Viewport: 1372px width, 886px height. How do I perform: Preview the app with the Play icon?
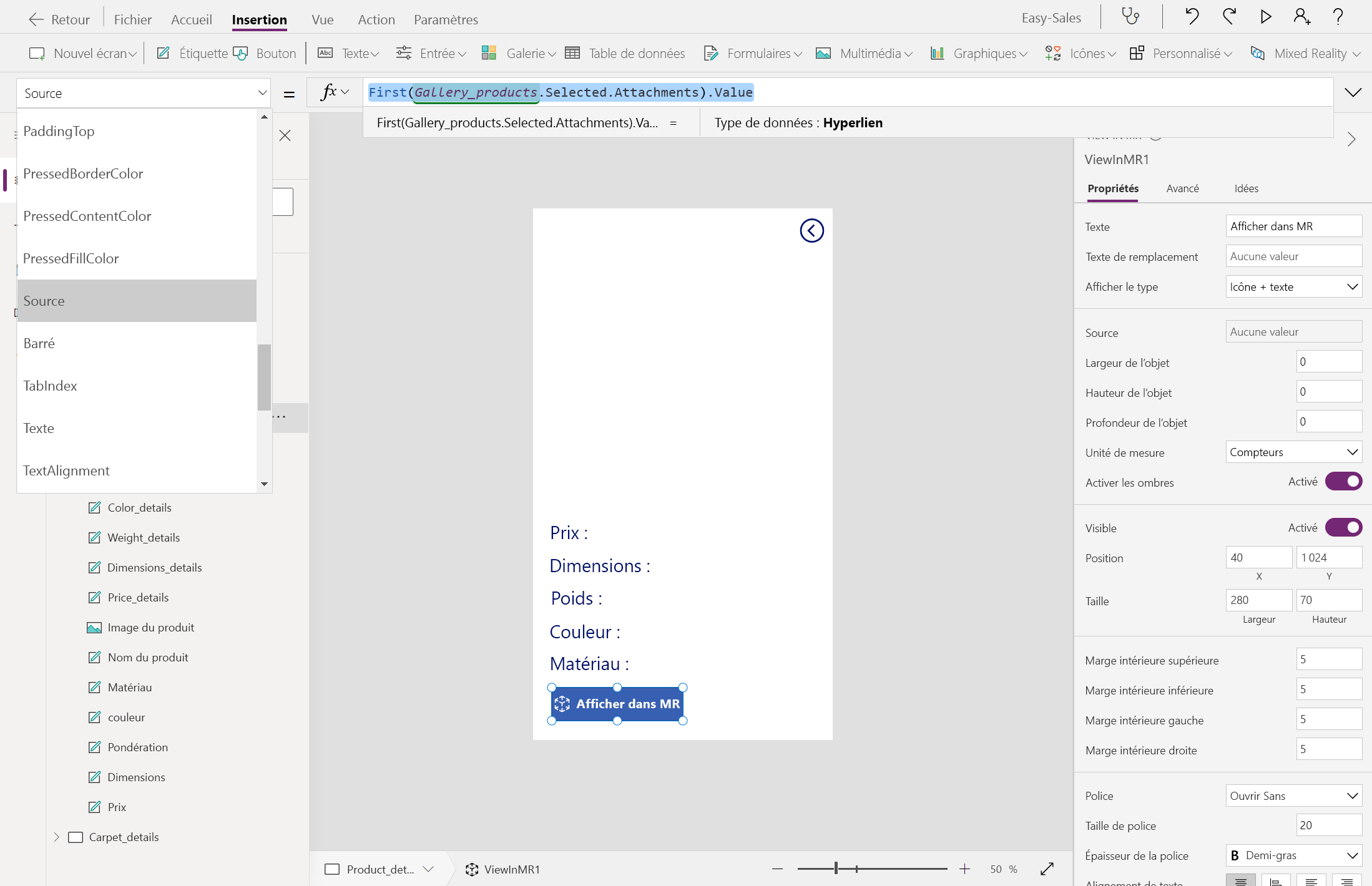pyautogui.click(x=1266, y=17)
